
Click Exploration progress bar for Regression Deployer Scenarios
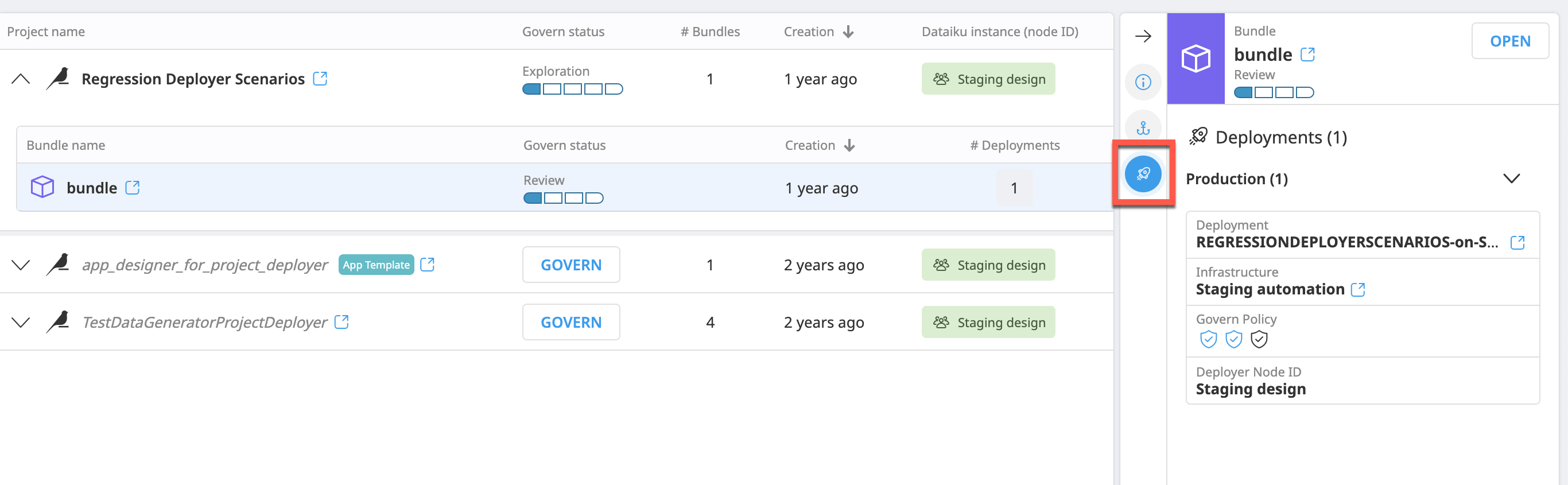tap(572, 90)
